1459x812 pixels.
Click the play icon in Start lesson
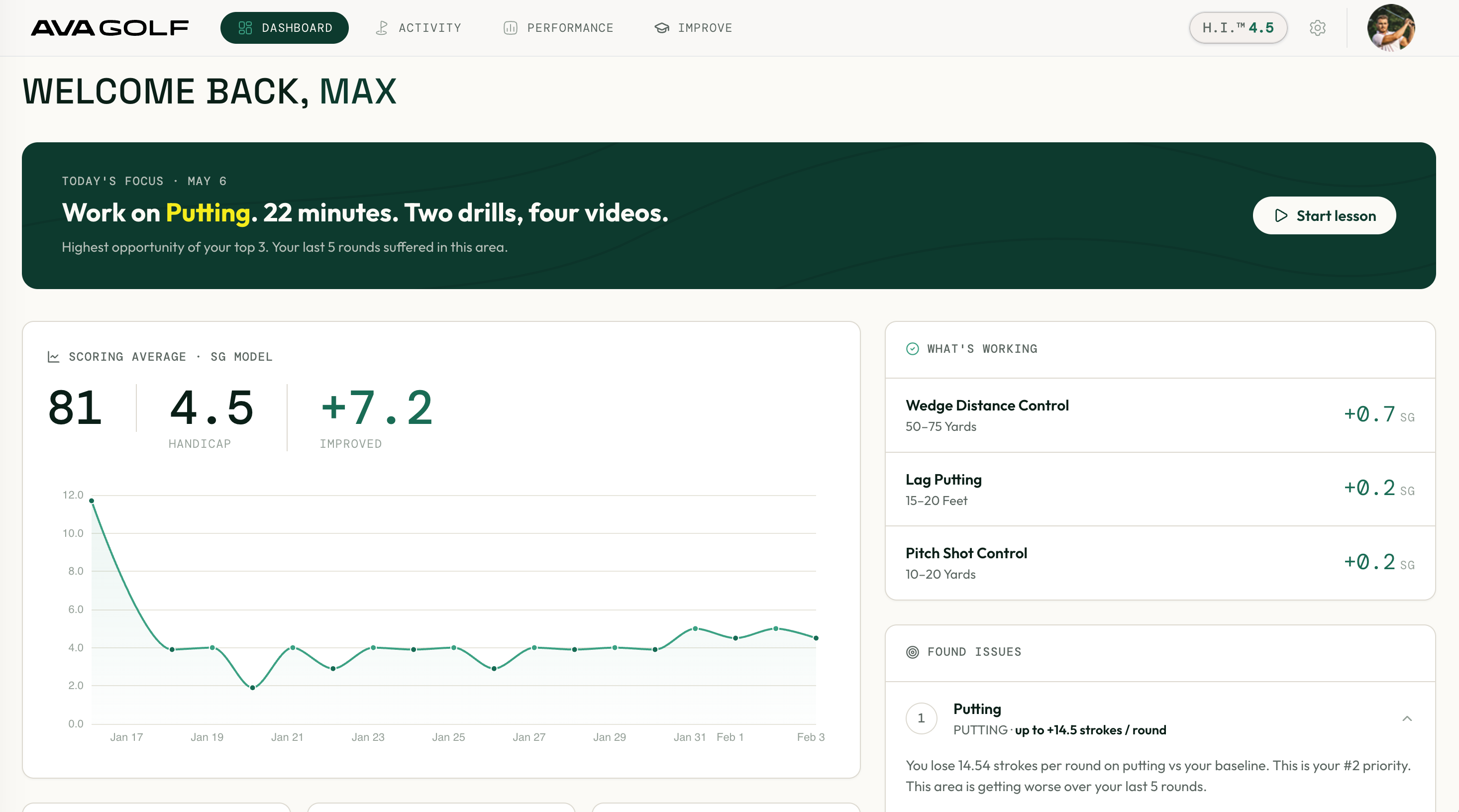point(1281,216)
